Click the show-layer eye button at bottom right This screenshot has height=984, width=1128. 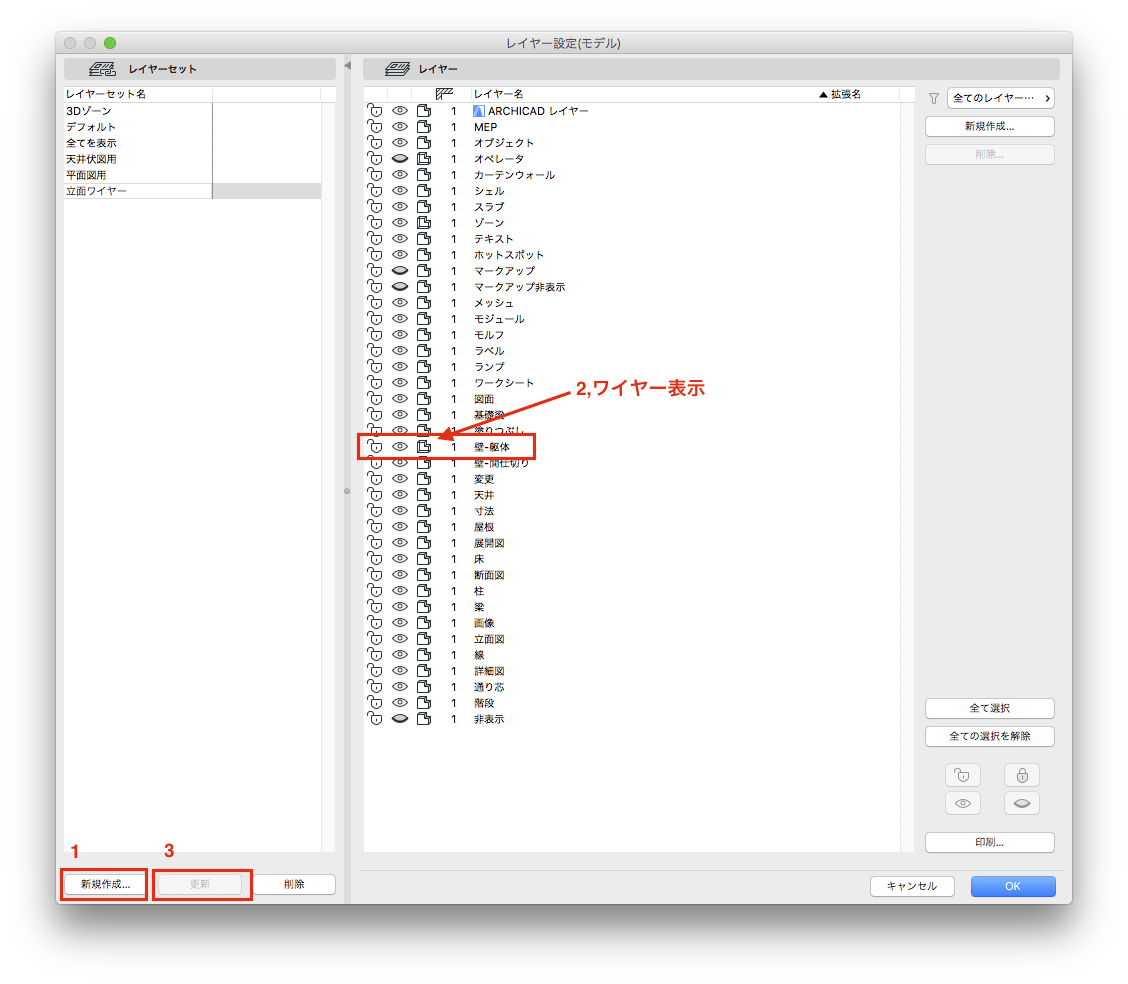[x=963, y=803]
